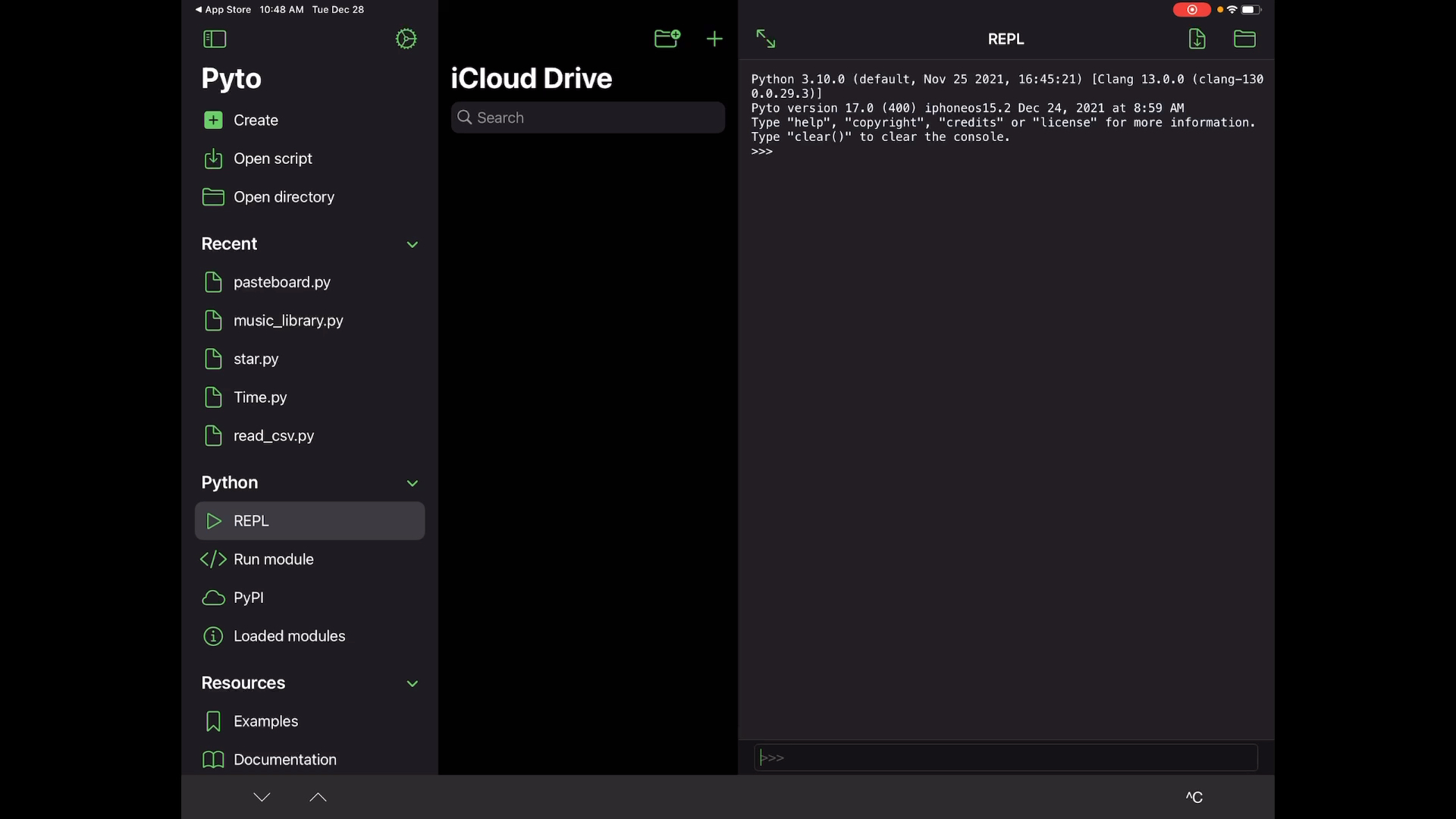Click the star.py file icon

tap(213, 359)
